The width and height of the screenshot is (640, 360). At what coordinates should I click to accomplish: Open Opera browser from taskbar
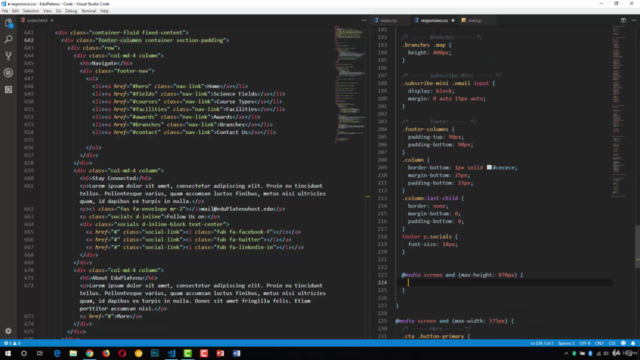tap(122, 353)
